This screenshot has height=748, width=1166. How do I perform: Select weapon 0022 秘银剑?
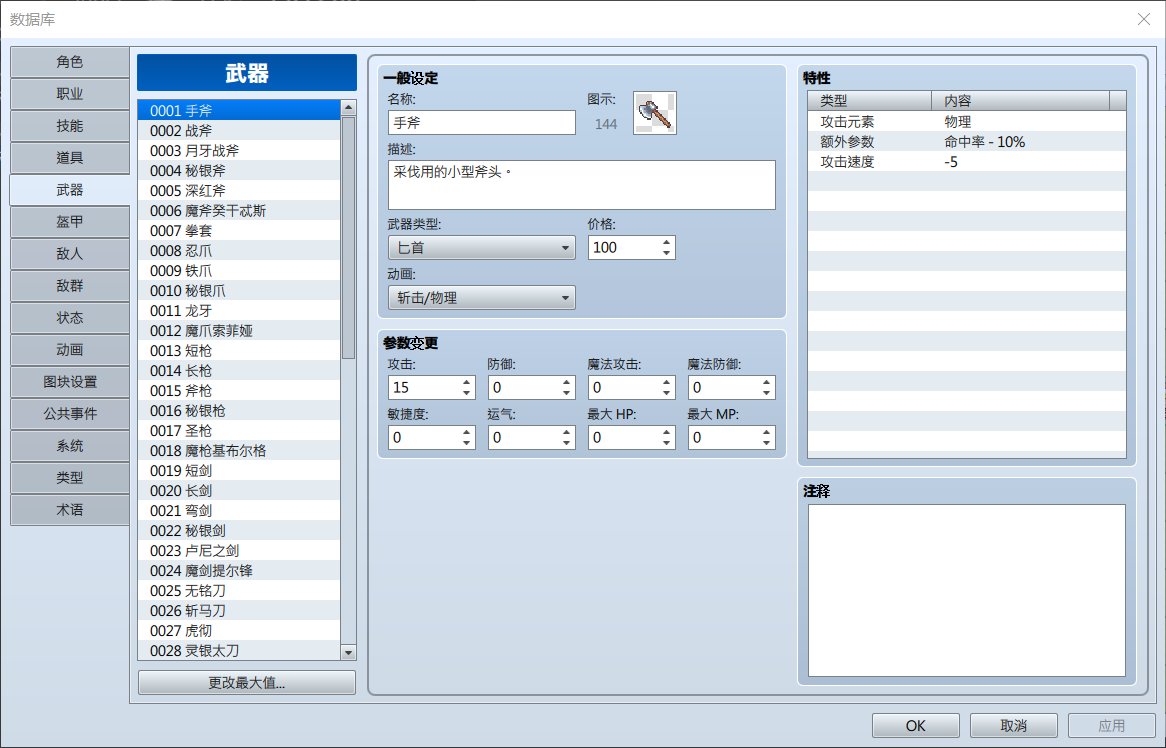pyautogui.click(x=239, y=531)
